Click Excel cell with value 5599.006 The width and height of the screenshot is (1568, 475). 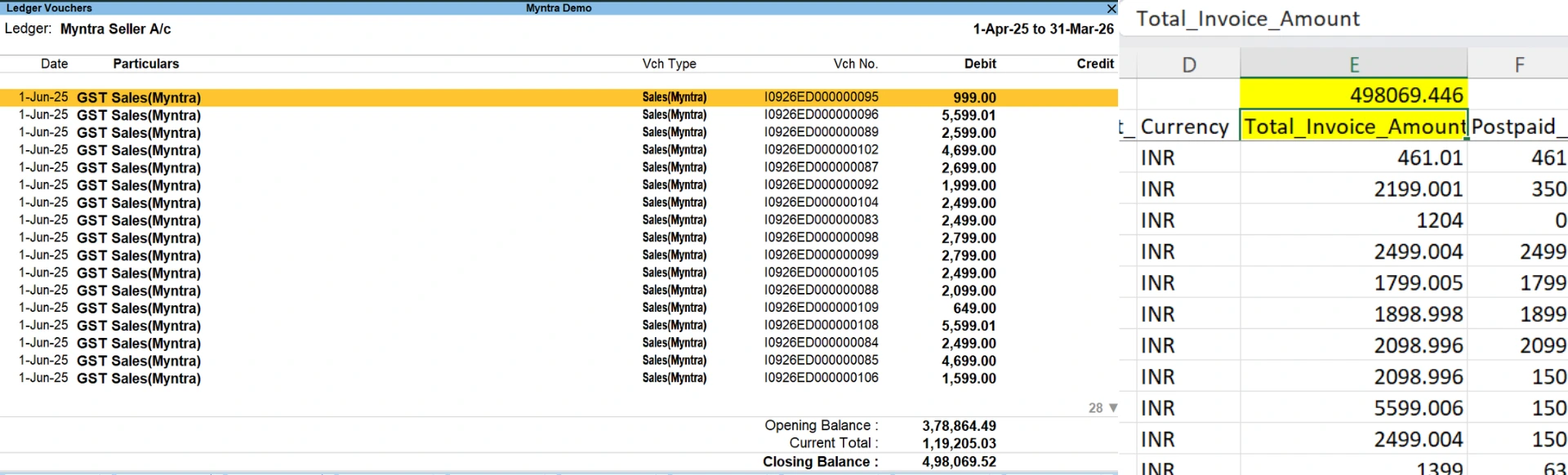click(x=1353, y=408)
